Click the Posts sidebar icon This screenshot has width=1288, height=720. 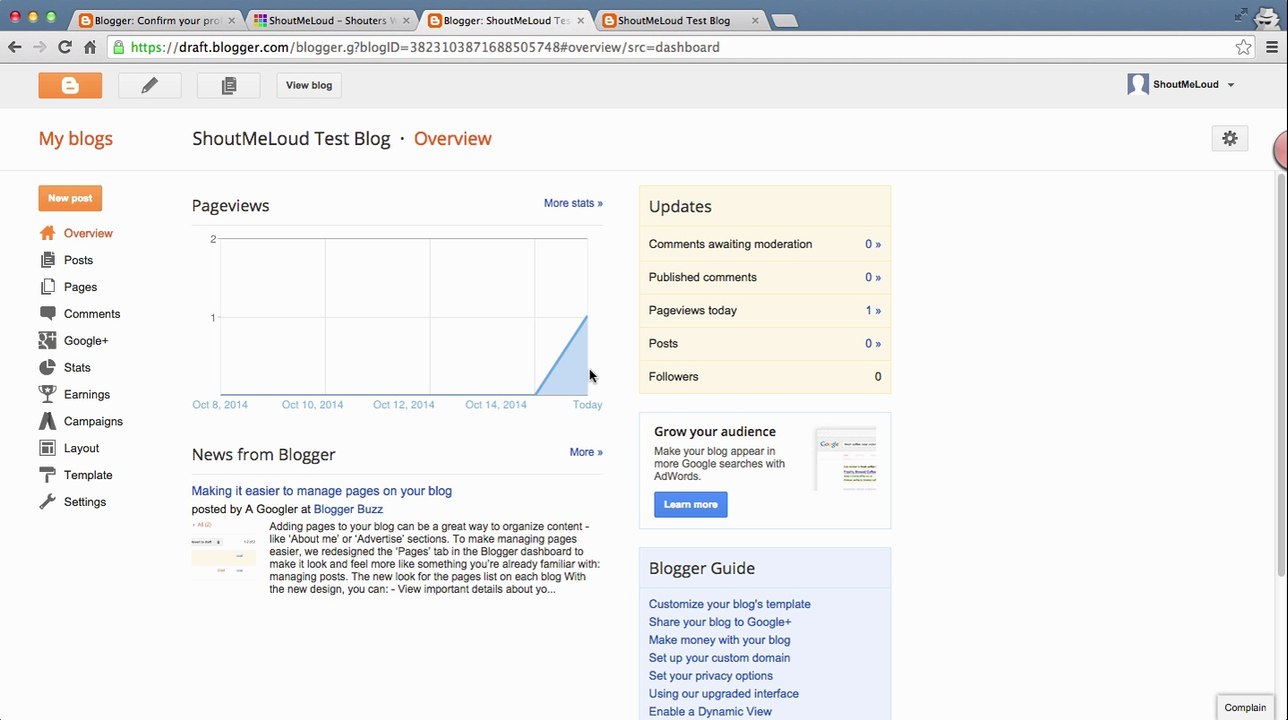pos(47,260)
